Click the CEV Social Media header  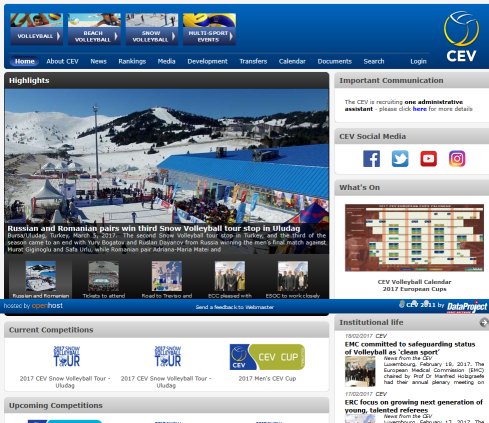(x=372, y=136)
